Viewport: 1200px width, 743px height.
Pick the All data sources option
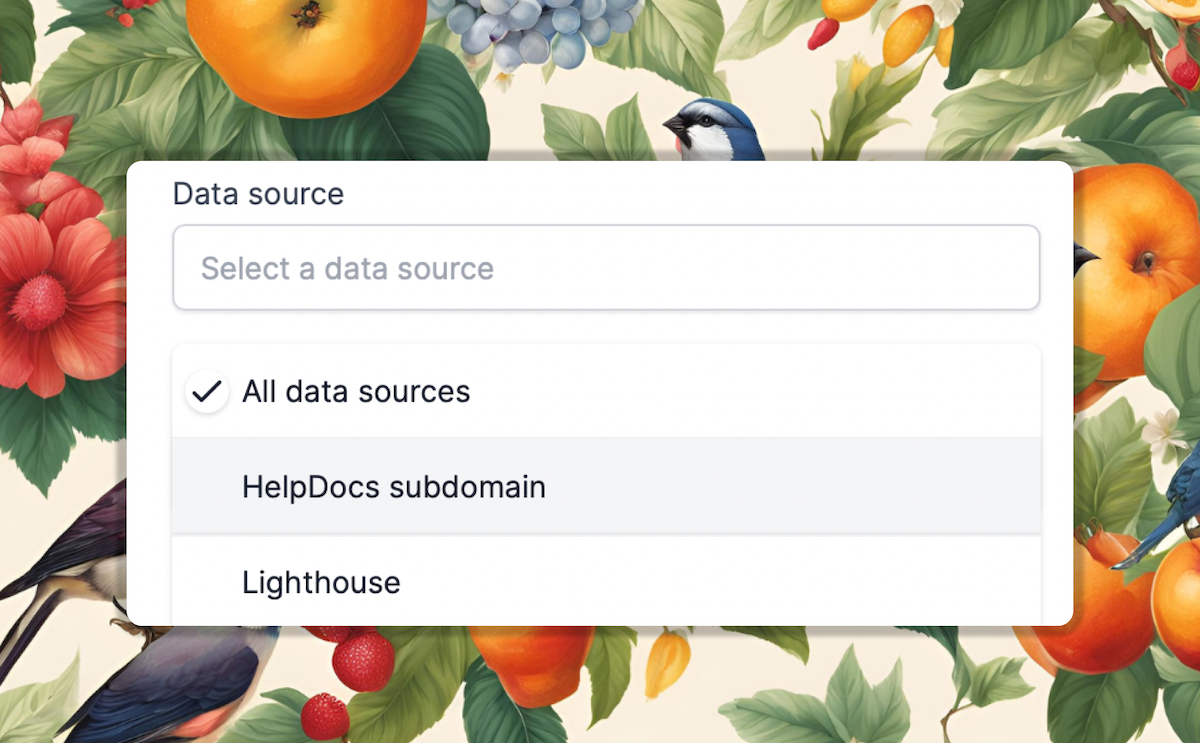(x=605, y=391)
